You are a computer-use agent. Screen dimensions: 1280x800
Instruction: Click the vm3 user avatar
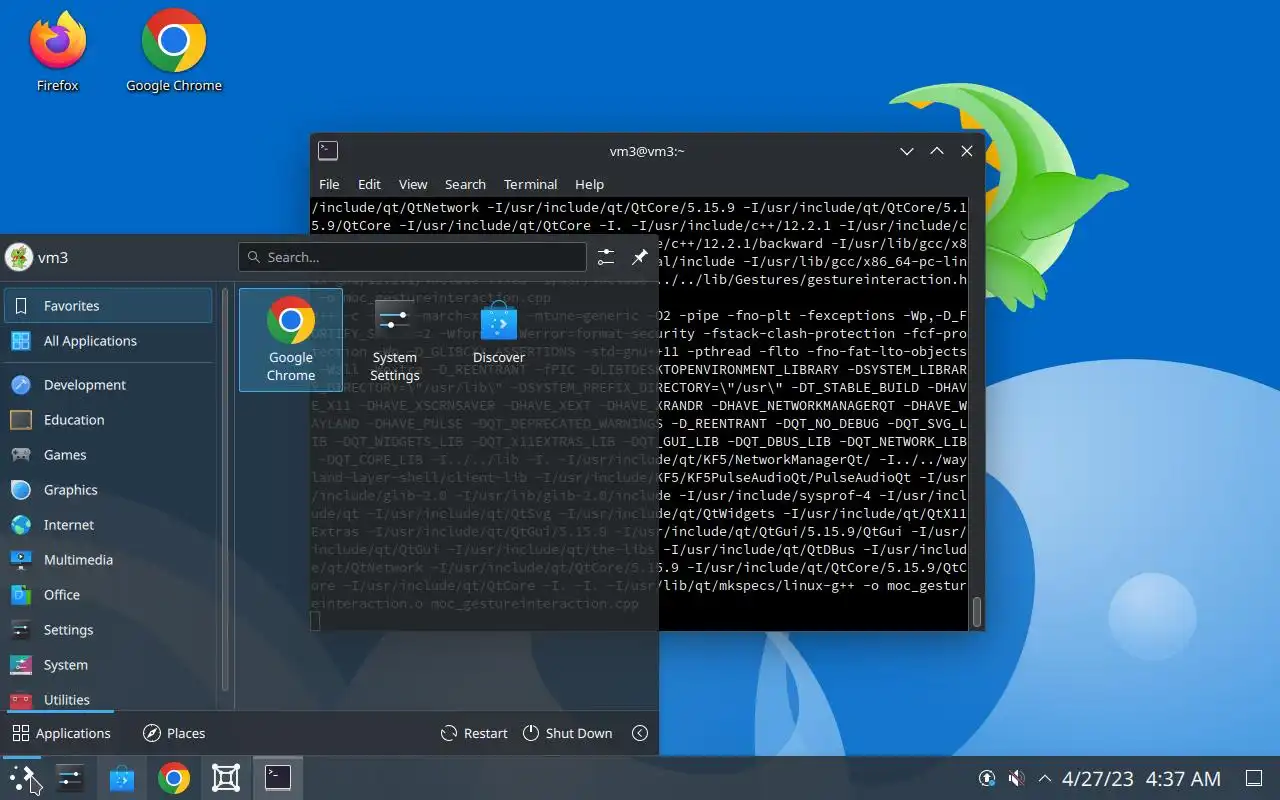tap(19, 257)
